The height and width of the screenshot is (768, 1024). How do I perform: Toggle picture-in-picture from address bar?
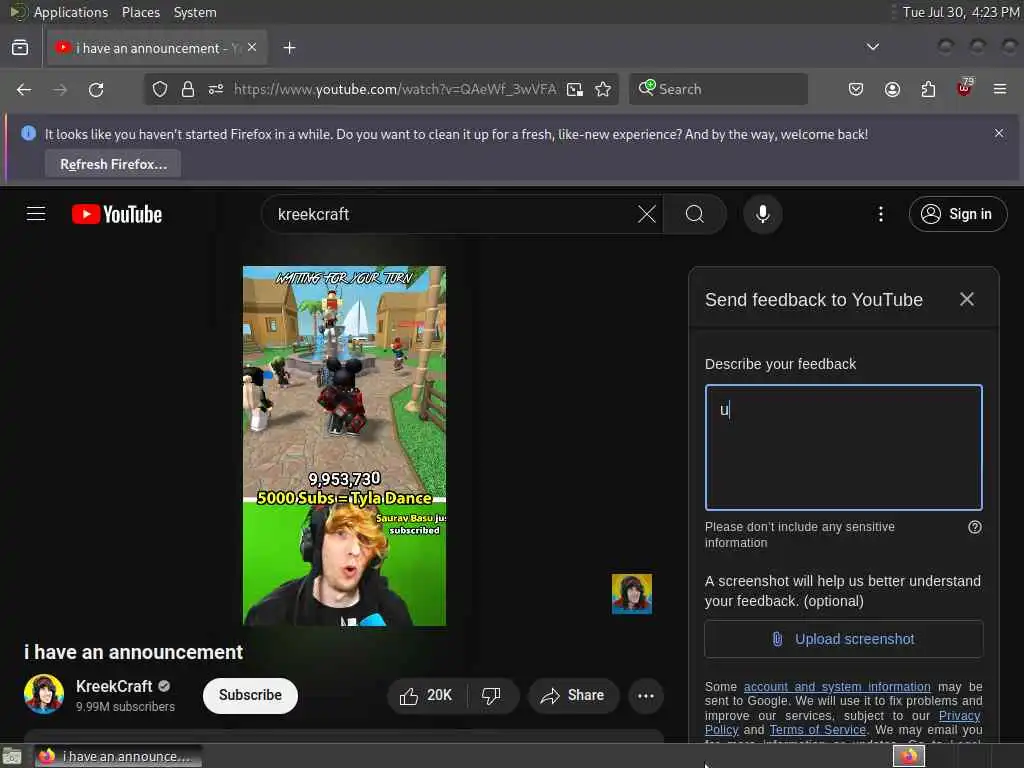[x=575, y=89]
